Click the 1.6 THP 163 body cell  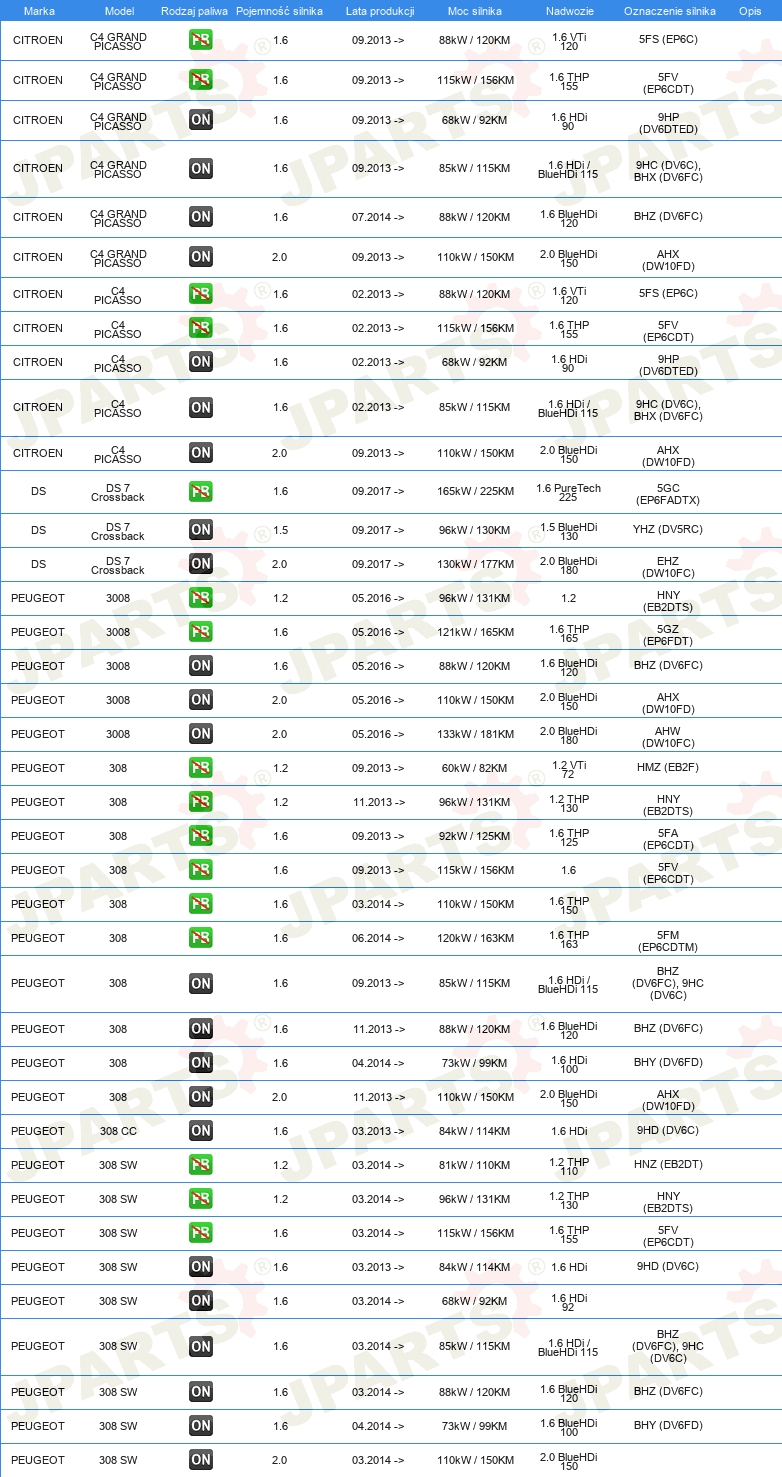coord(569,938)
